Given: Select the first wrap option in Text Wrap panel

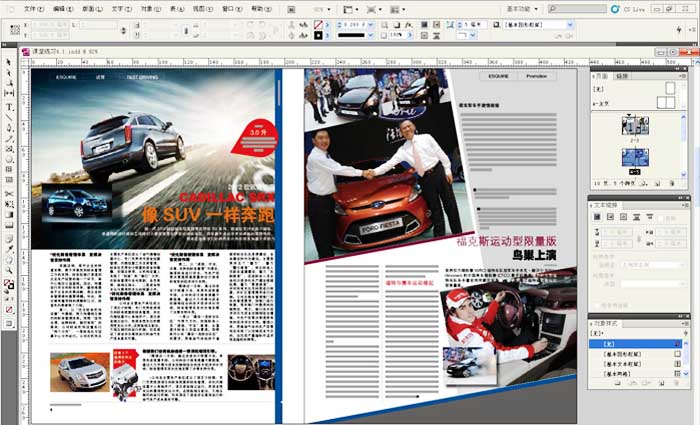Looking at the screenshot, I should (x=597, y=217).
